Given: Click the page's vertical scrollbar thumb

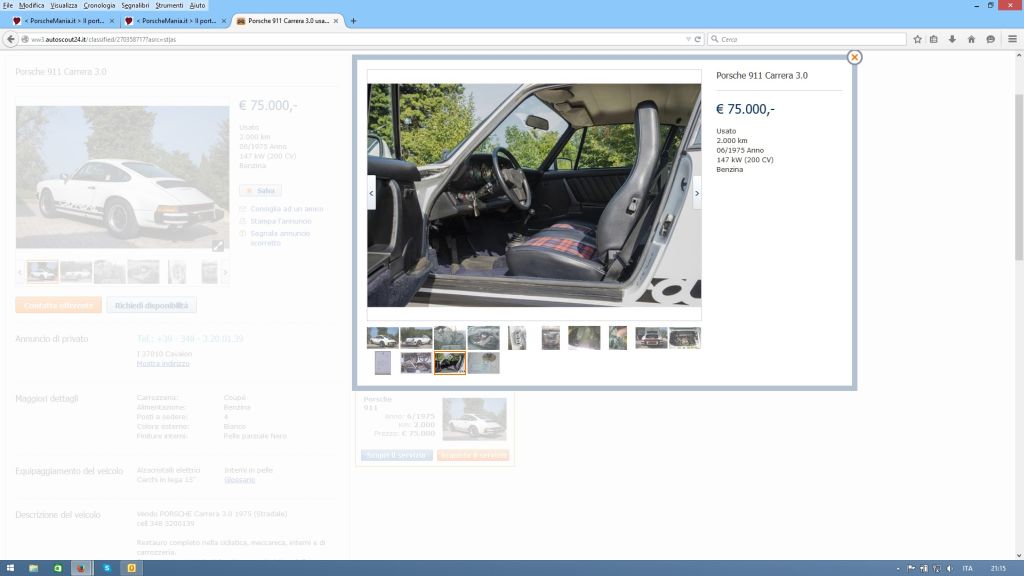Looking at the screenshot, I should point(1019,176).
